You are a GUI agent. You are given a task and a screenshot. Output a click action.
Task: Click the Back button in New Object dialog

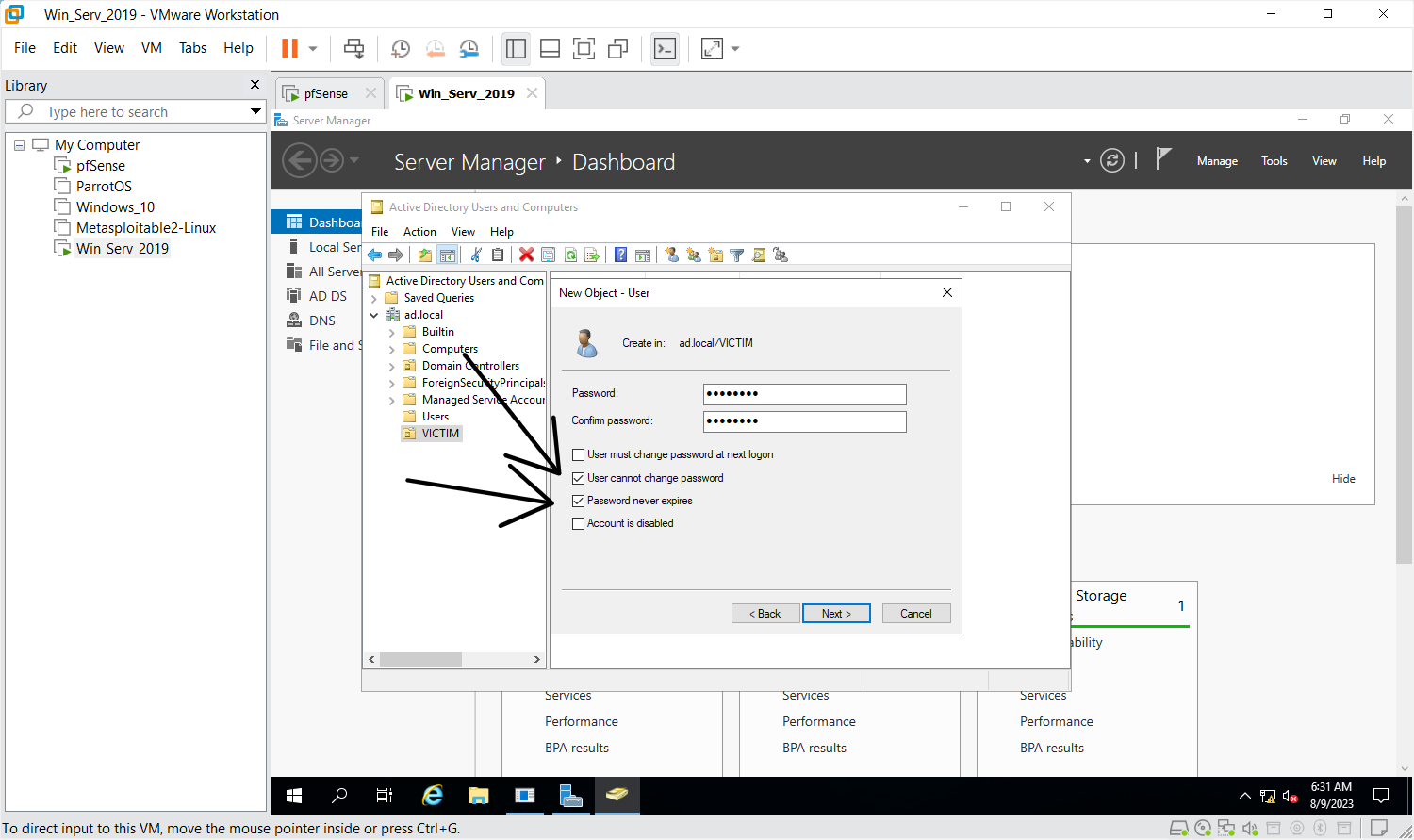coord(765,614)
